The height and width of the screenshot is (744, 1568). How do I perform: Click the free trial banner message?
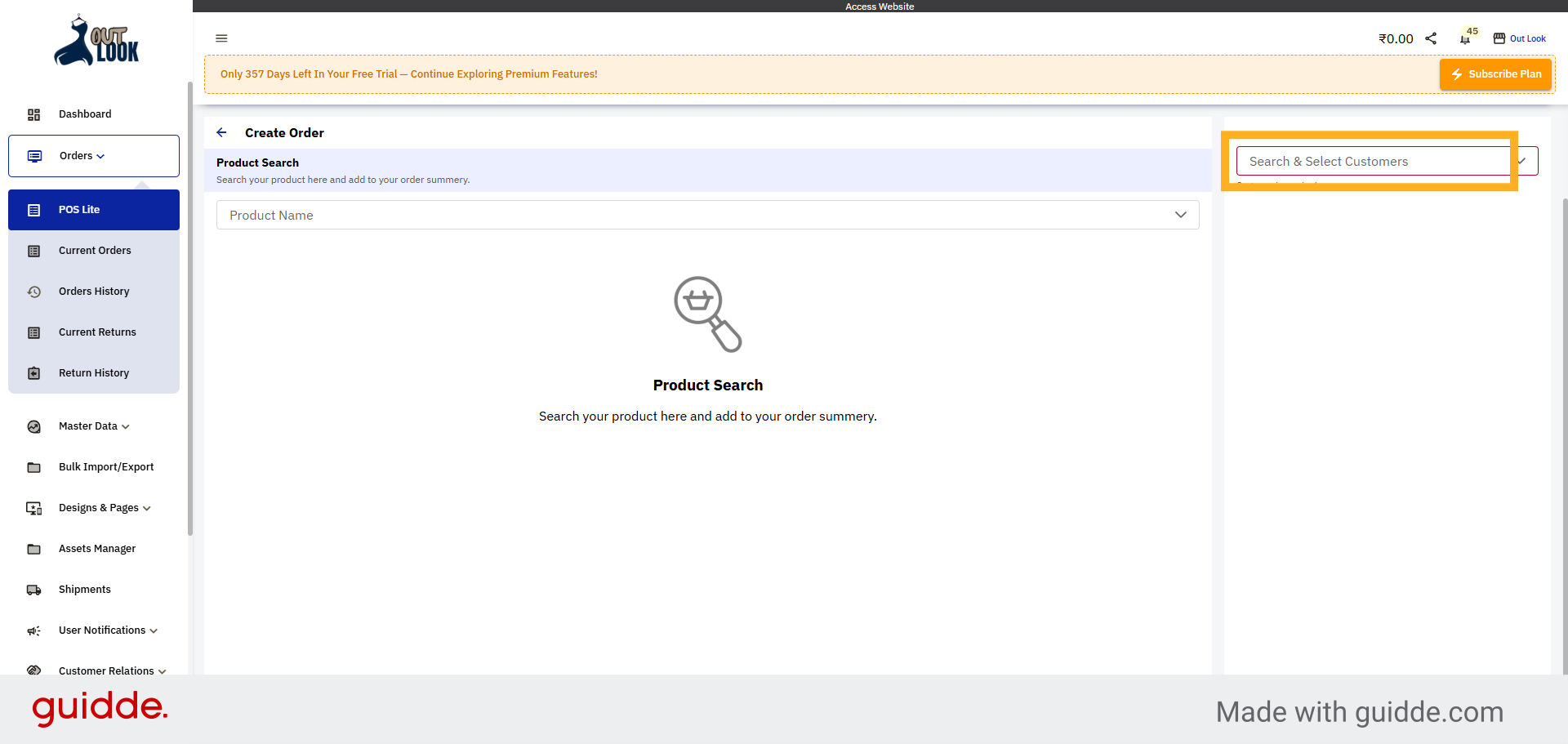tap(409, 74)
